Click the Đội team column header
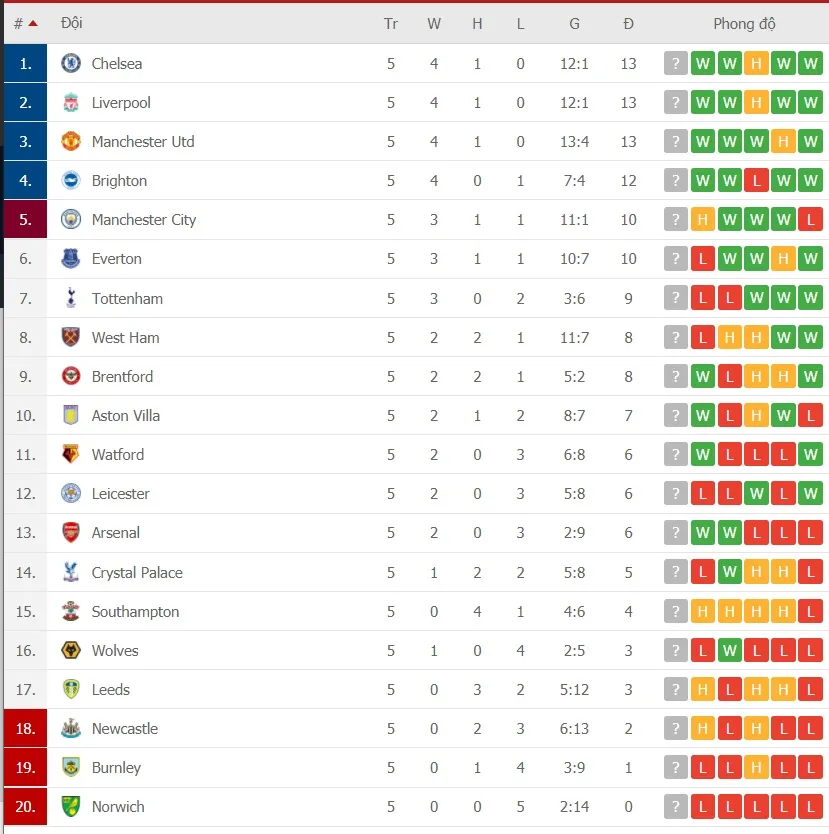 pyautogui.click(x=72, y=23)
